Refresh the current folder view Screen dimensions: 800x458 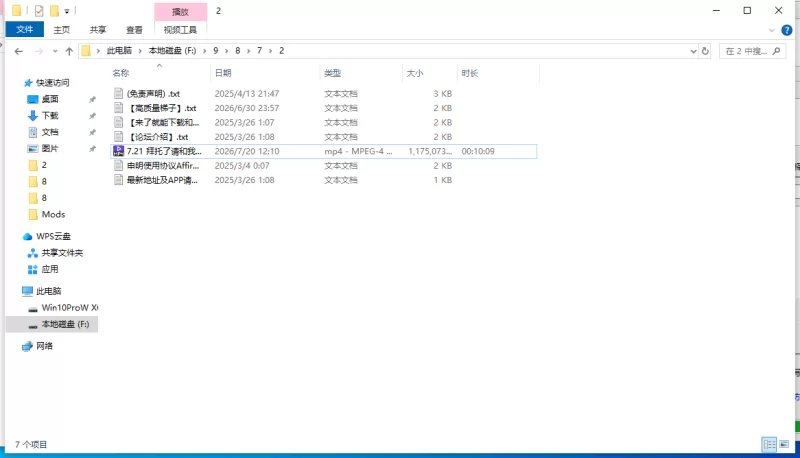[x=705, y=51]
